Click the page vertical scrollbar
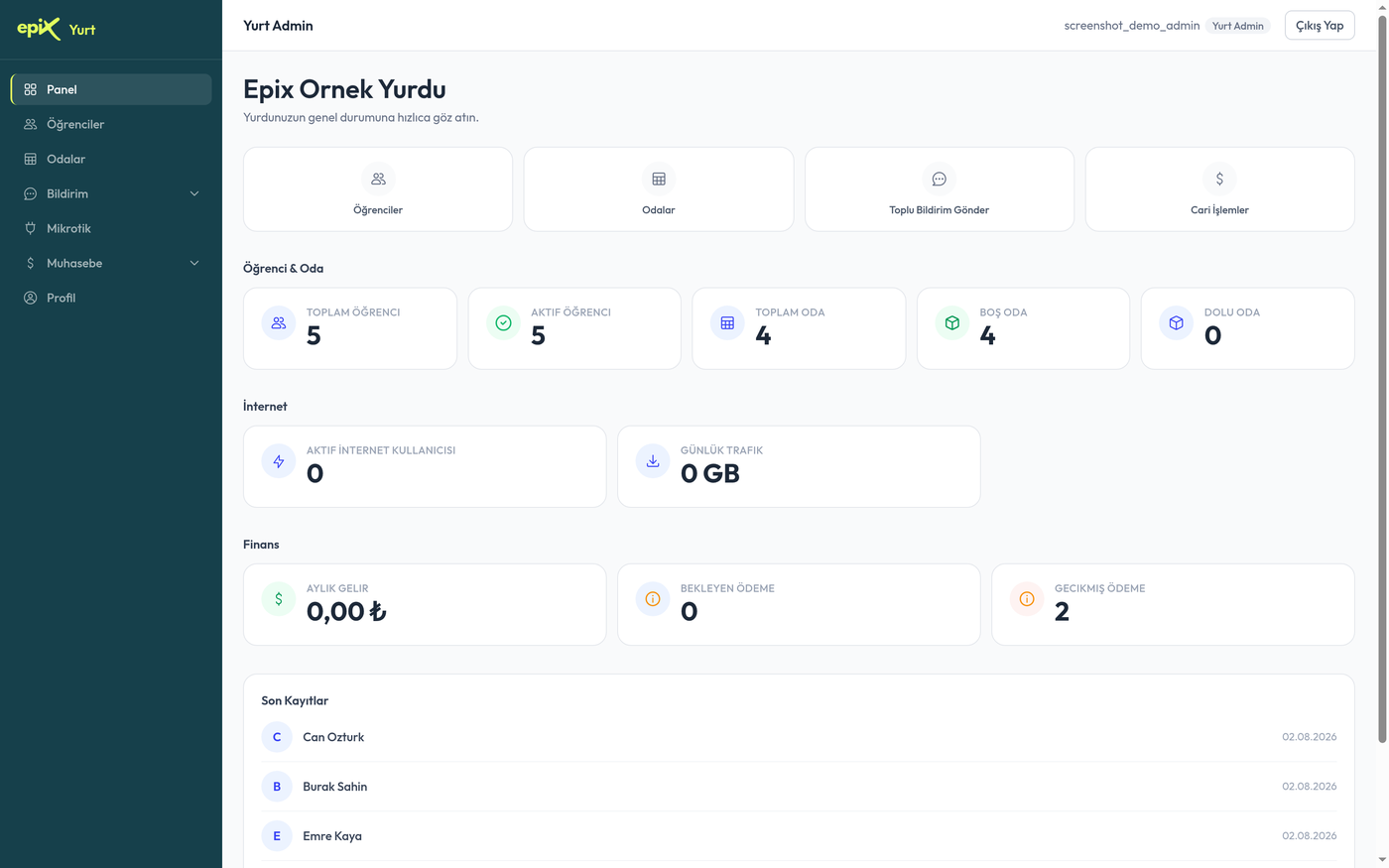The height and width of the screenshot is (868, 1389). [1382, 377]
